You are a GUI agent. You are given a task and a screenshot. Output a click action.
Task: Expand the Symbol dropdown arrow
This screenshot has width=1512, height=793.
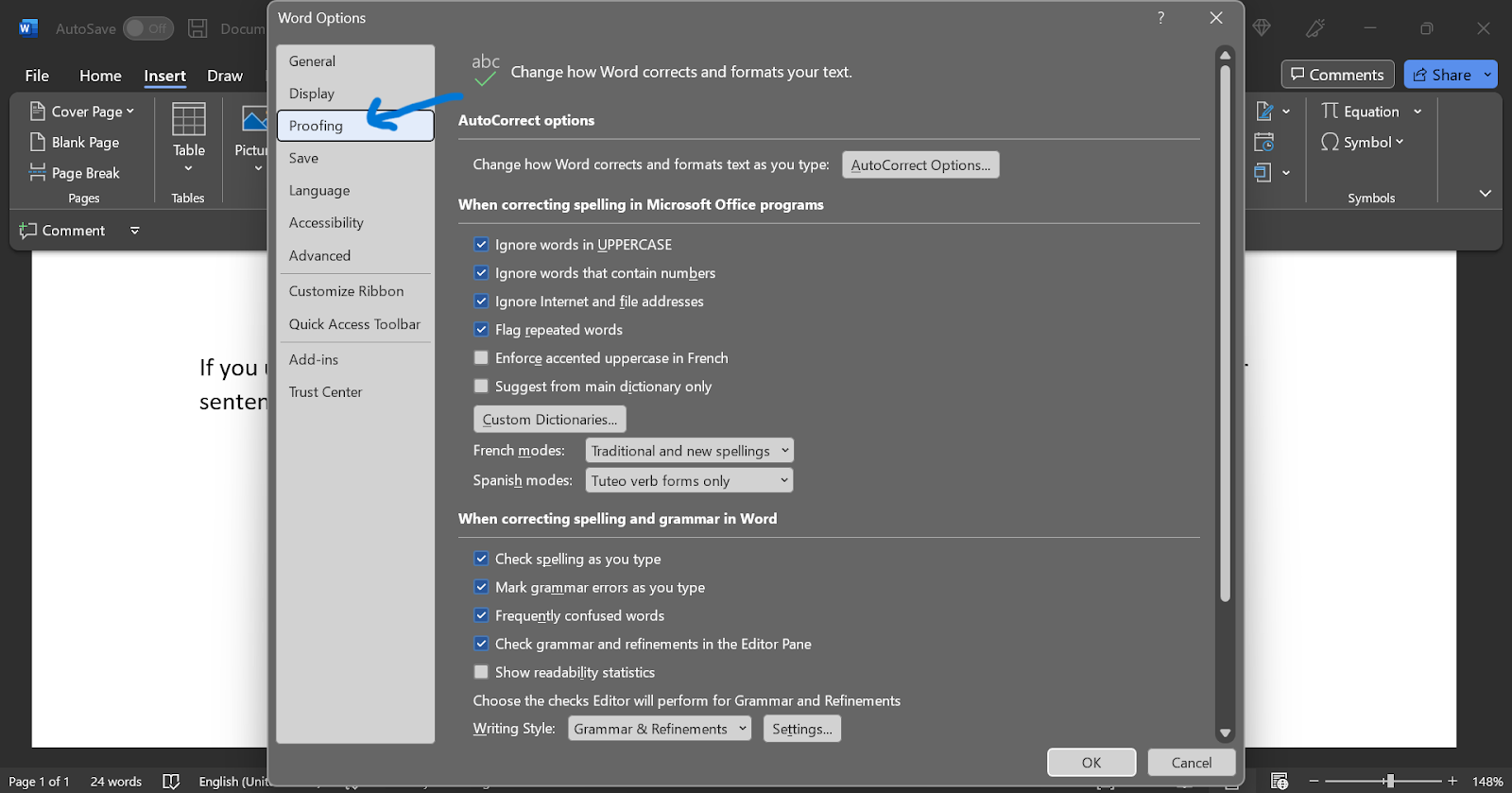coord(1400,143)
